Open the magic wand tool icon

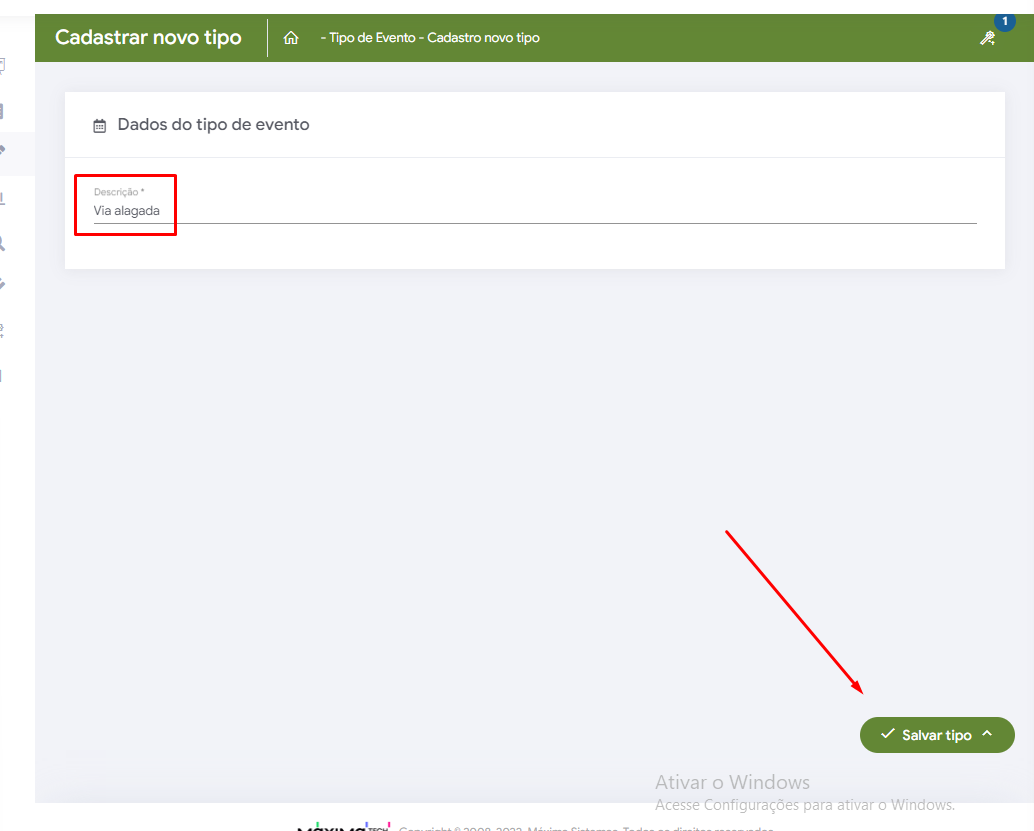pyautogui.click(x=987, y=38)
